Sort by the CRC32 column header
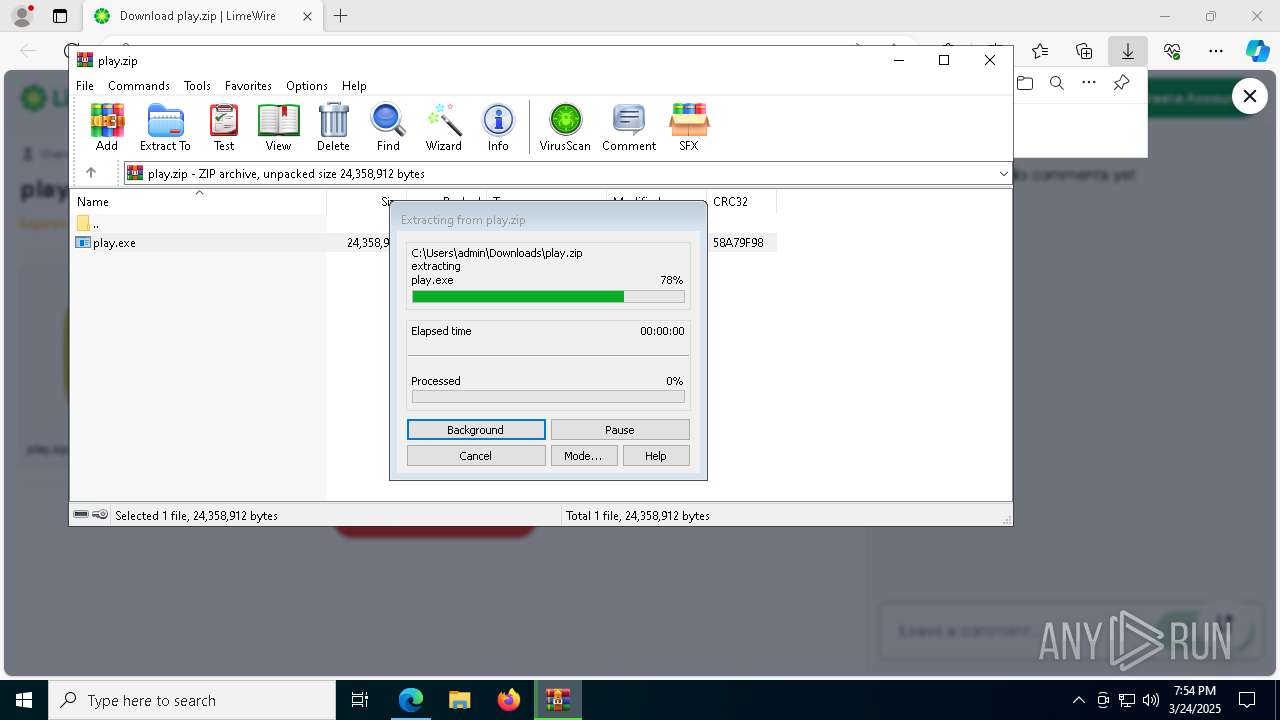Viewport: 1280px width, 720px height. [x=741, y=201]
